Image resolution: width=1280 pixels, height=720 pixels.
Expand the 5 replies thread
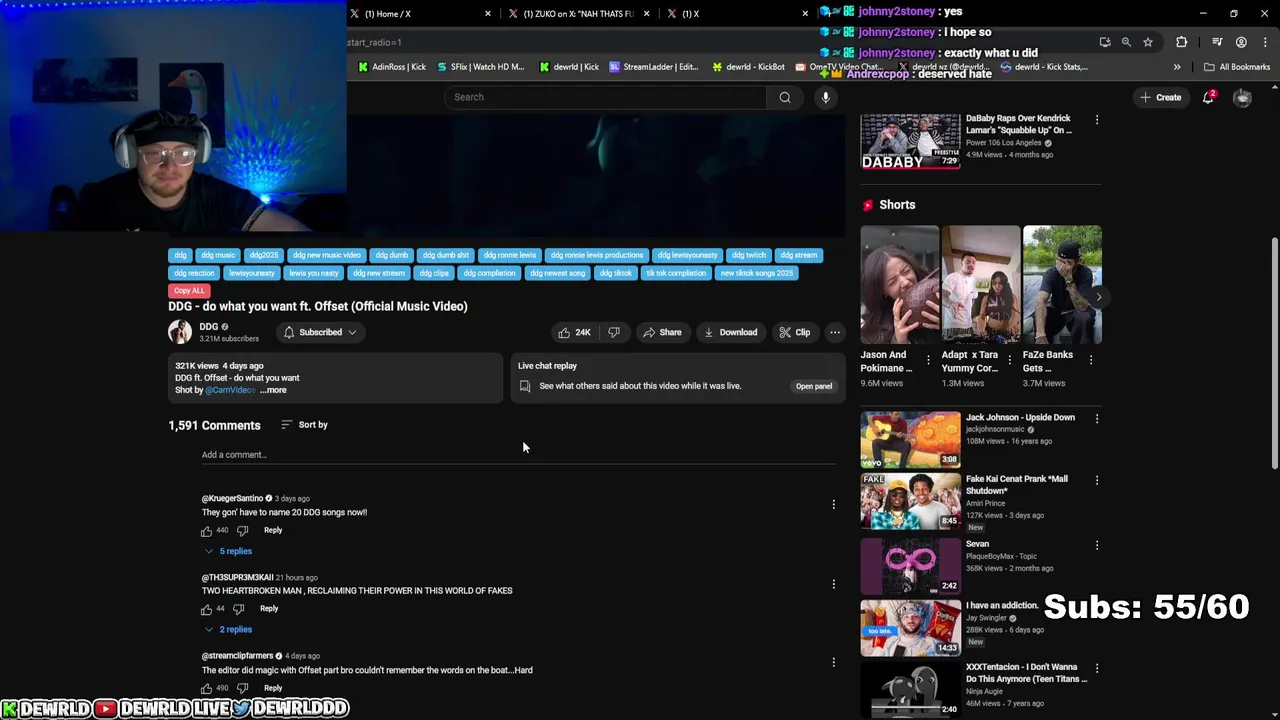[228, 551]
